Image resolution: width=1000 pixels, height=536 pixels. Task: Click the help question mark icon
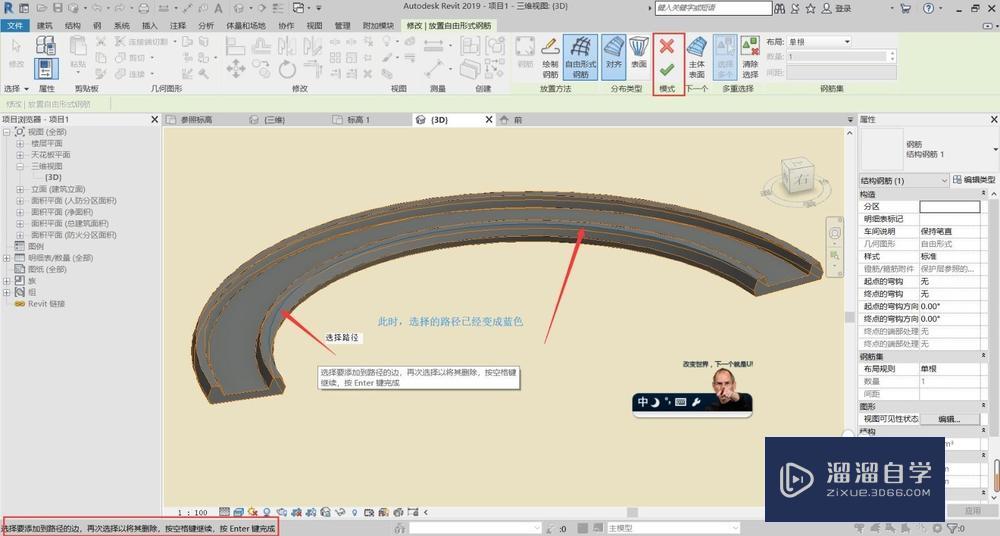coord(929,8)
